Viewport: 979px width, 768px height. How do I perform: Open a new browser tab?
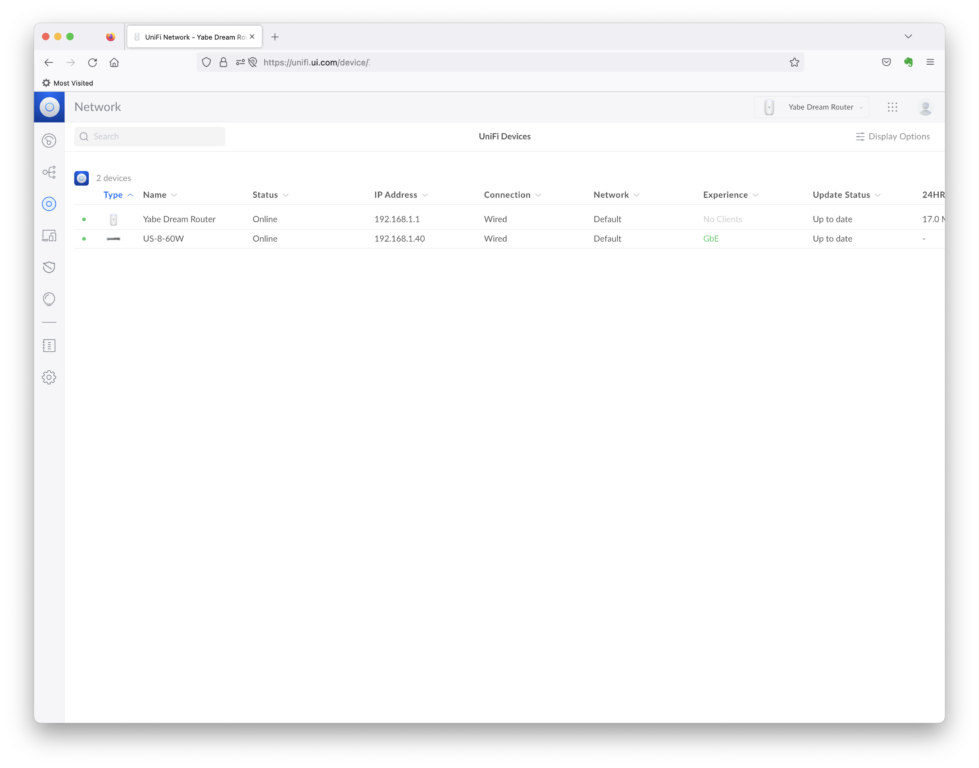(x=275, y=37)
